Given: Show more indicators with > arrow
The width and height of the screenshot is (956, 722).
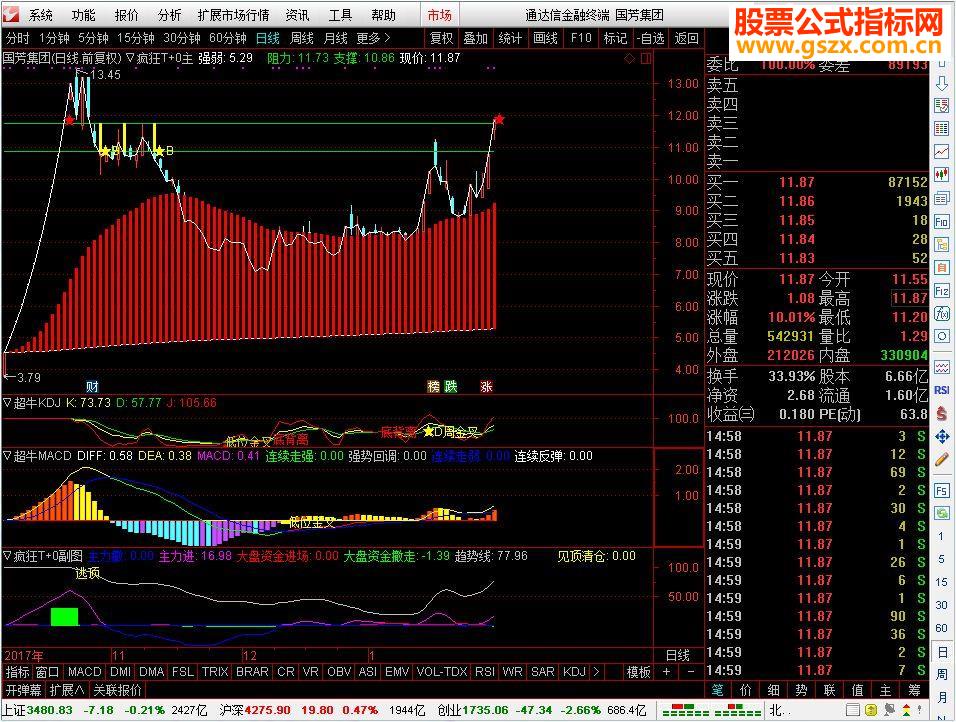Looking at the screenshot, I should click(596, 672).
